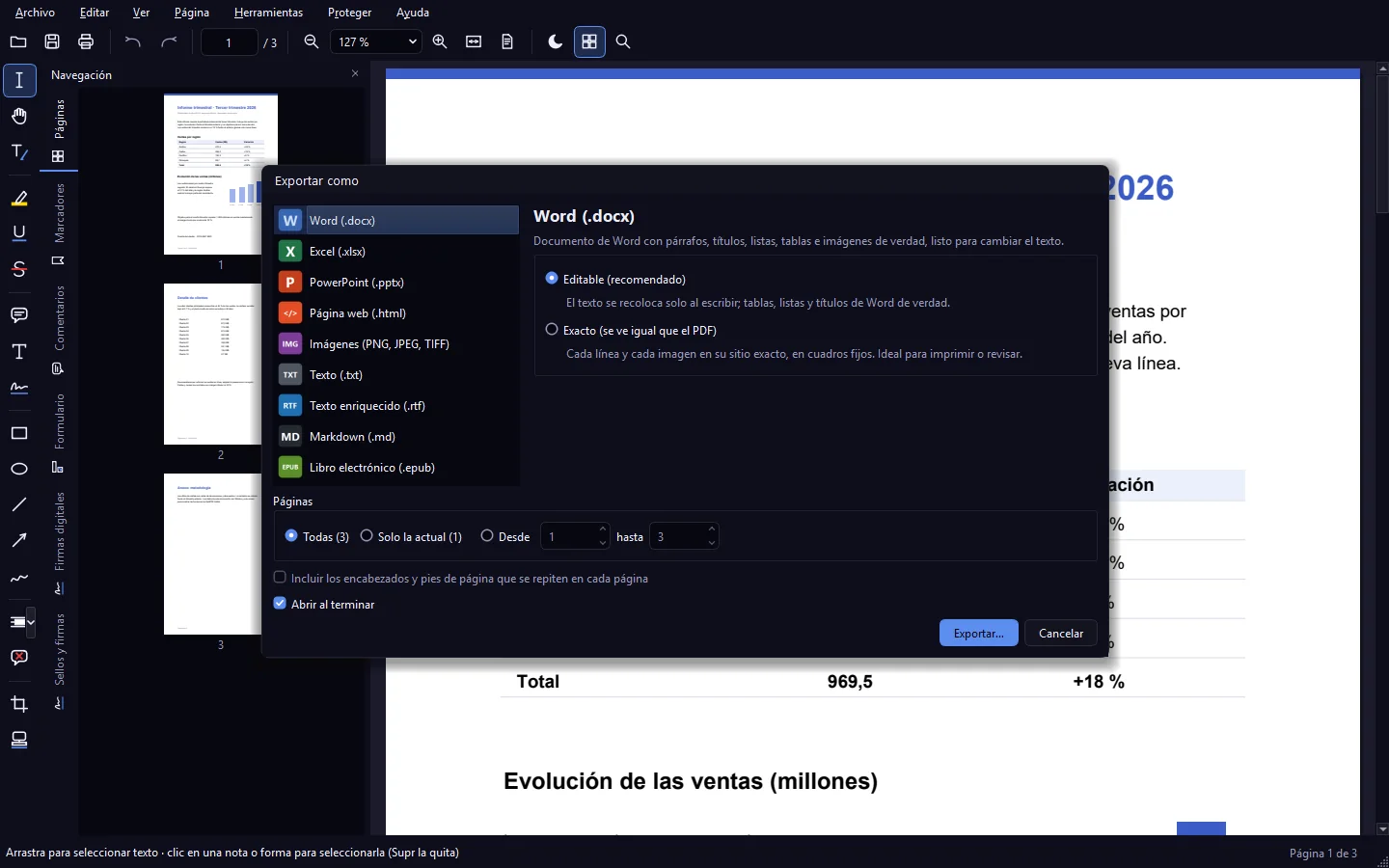The width and height of the screenshot is (1389, 868).
Task: Switch to the Comentarios side tab
Action: (59, 329)
